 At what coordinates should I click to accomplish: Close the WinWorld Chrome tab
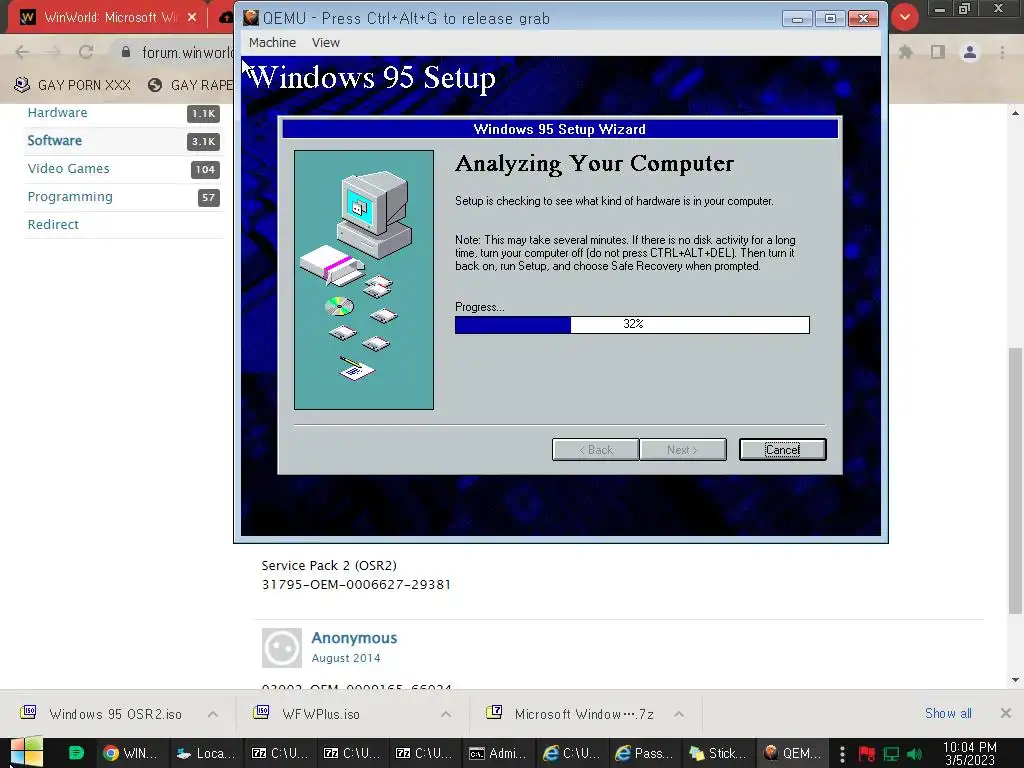(192, 18)
